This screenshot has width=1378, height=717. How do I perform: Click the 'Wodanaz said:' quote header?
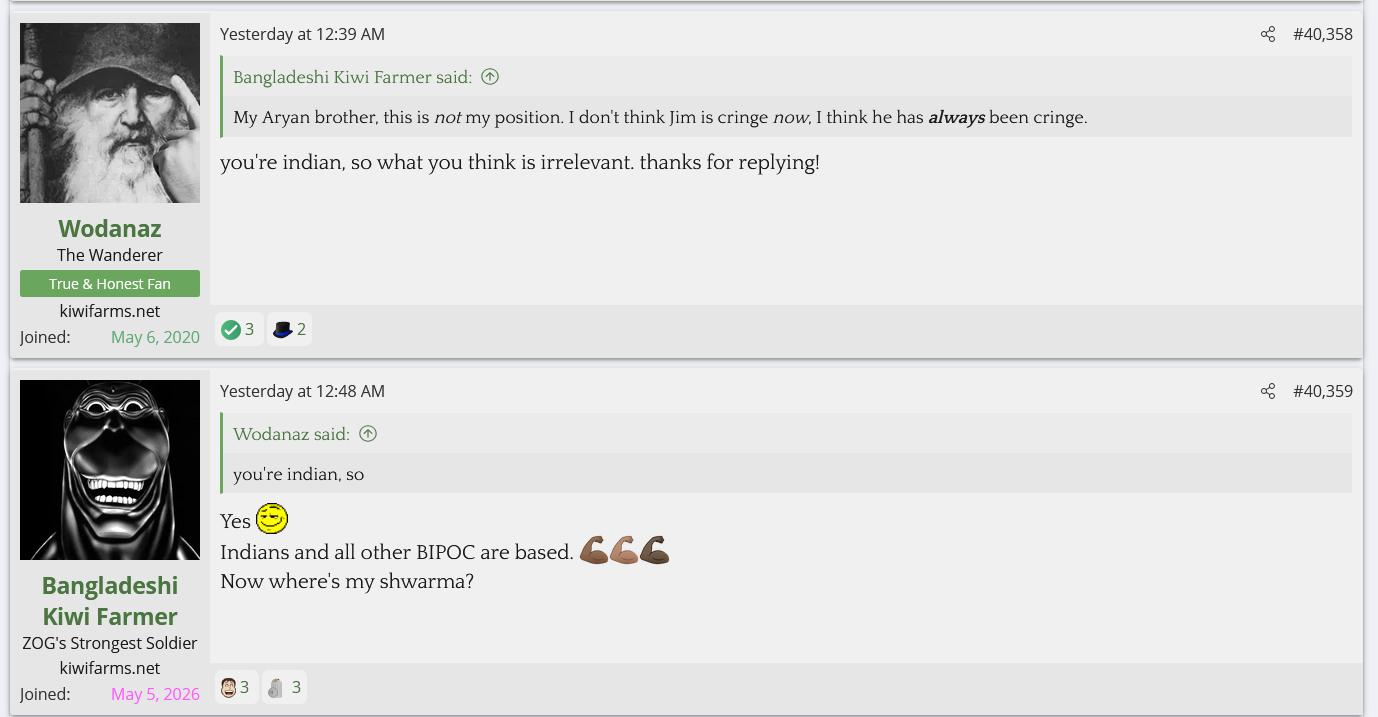pos(292,434)
